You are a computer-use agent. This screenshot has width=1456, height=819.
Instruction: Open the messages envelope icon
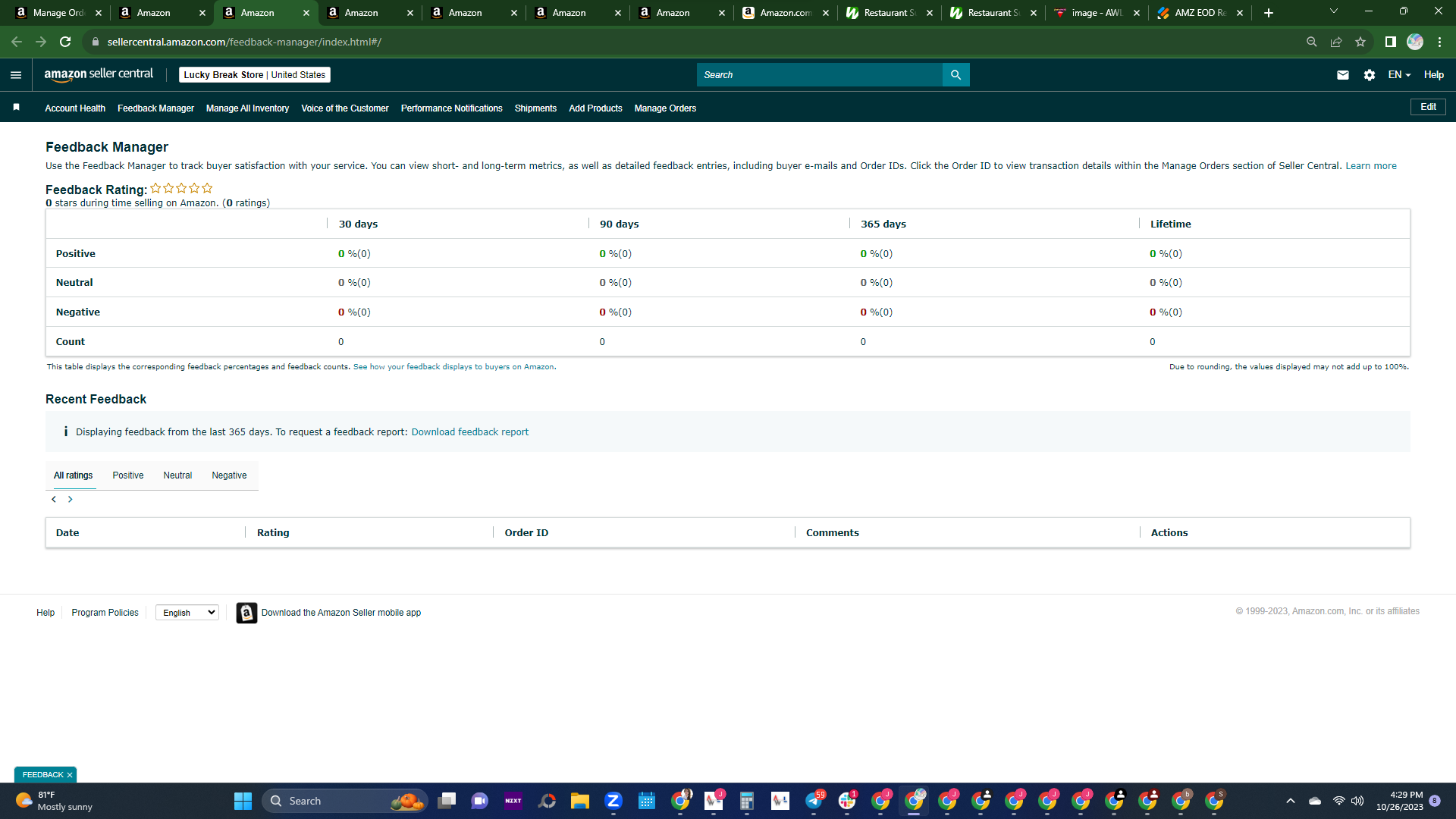click(1343, 75)
